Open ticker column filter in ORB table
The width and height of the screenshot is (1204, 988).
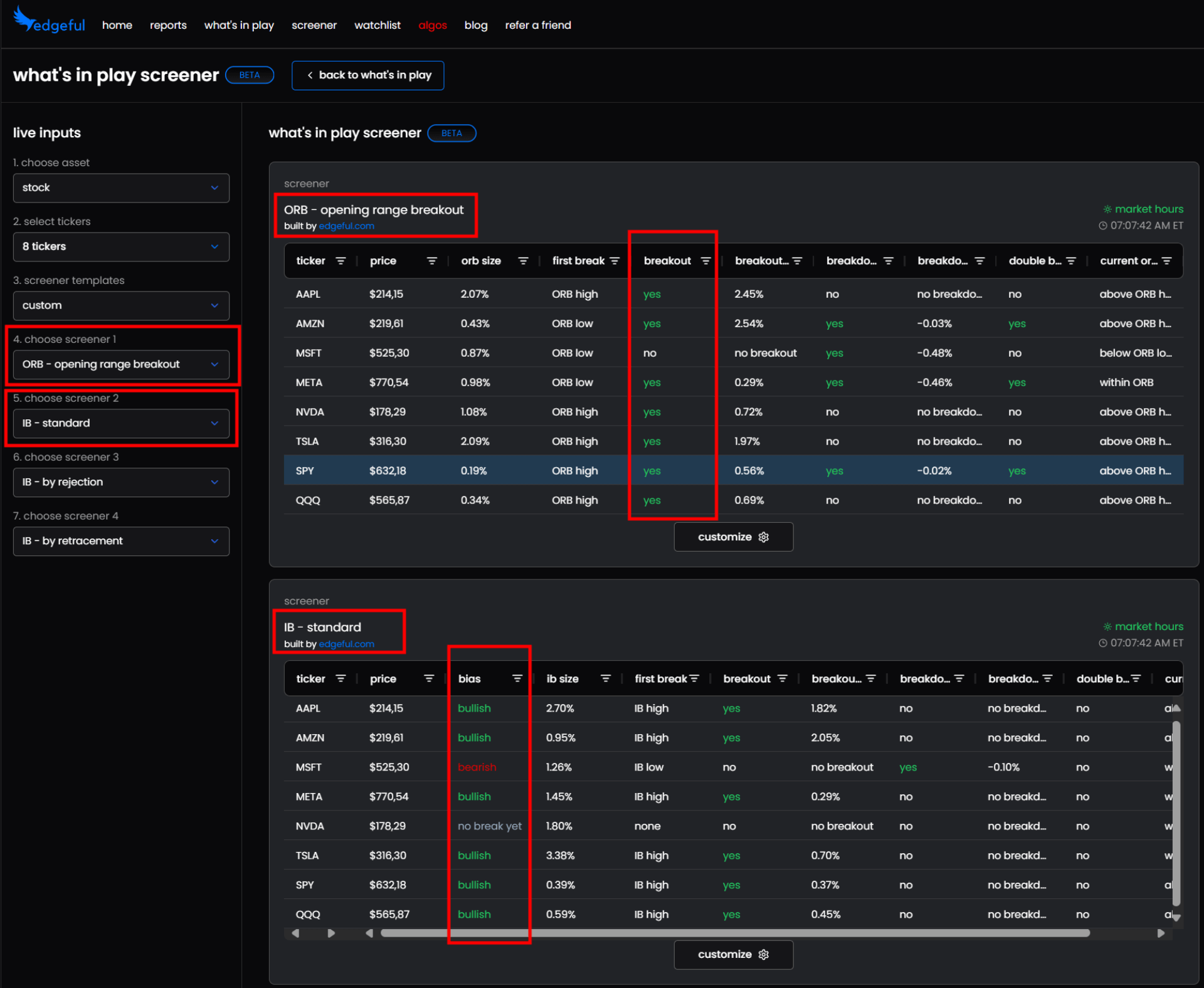coord(341,261)
